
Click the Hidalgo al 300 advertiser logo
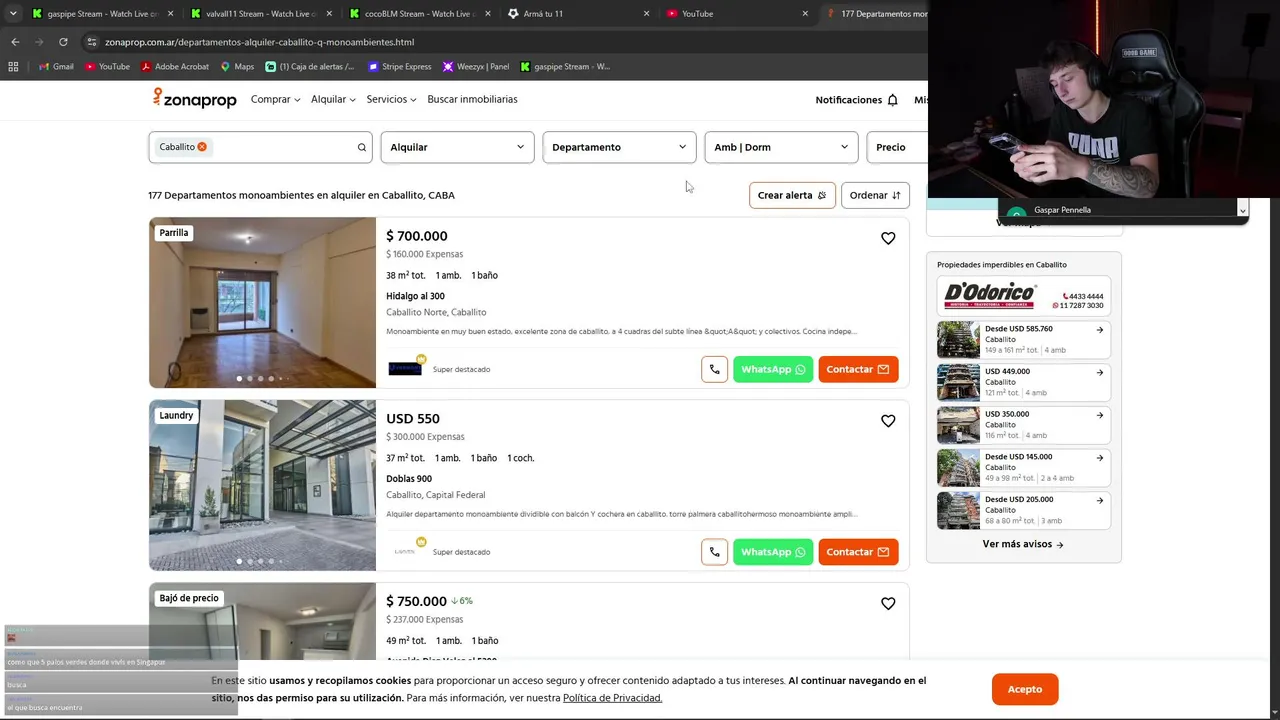(405, 369)
